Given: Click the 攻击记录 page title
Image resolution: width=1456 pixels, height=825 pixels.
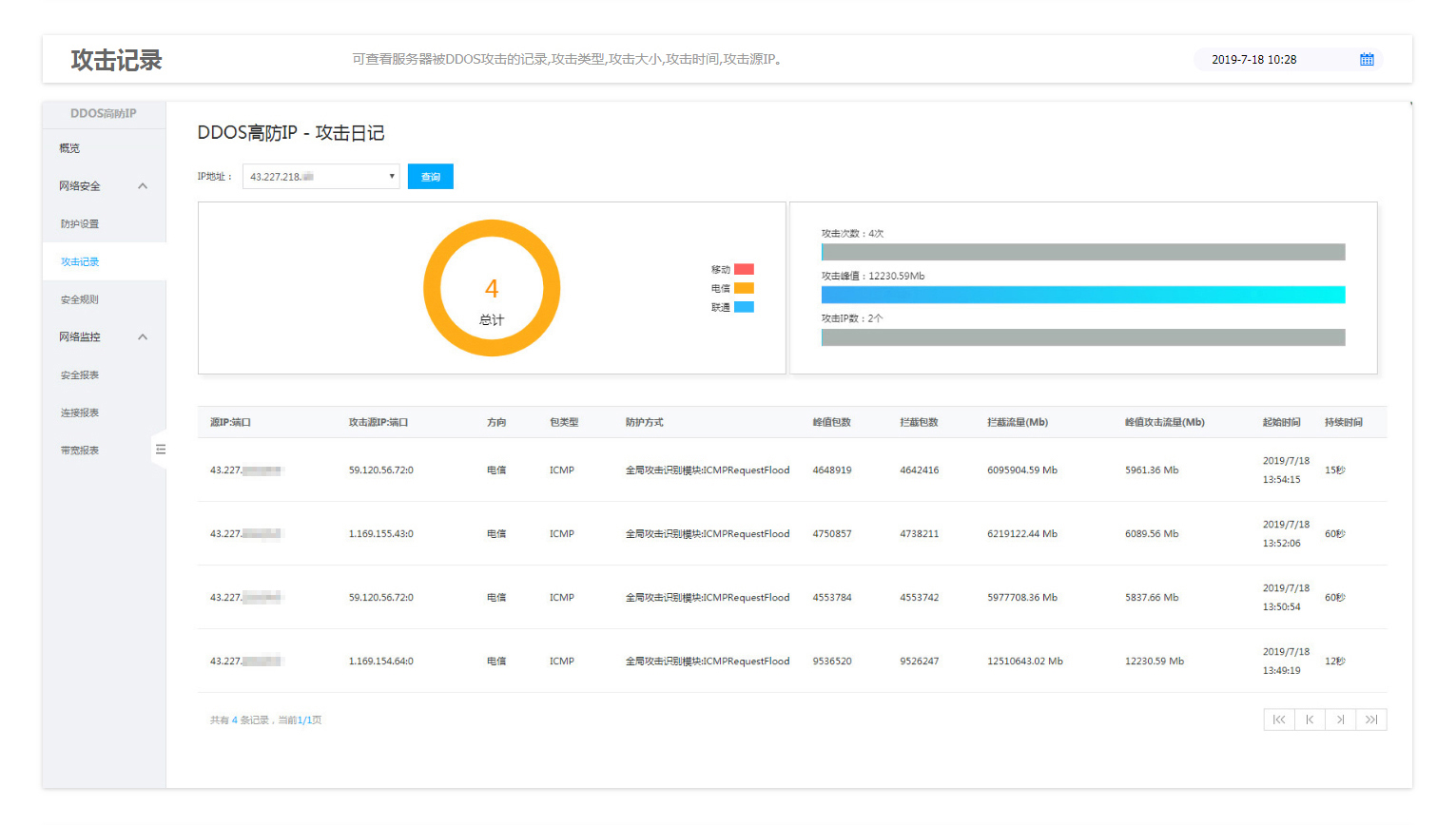Looking at the screenshot, I should [x=116, y=60].
